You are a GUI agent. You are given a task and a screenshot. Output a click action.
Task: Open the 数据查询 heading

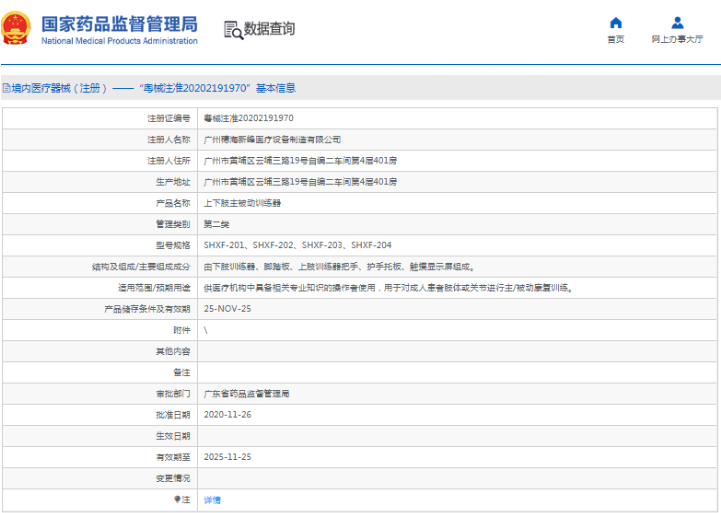coord(269,28)
